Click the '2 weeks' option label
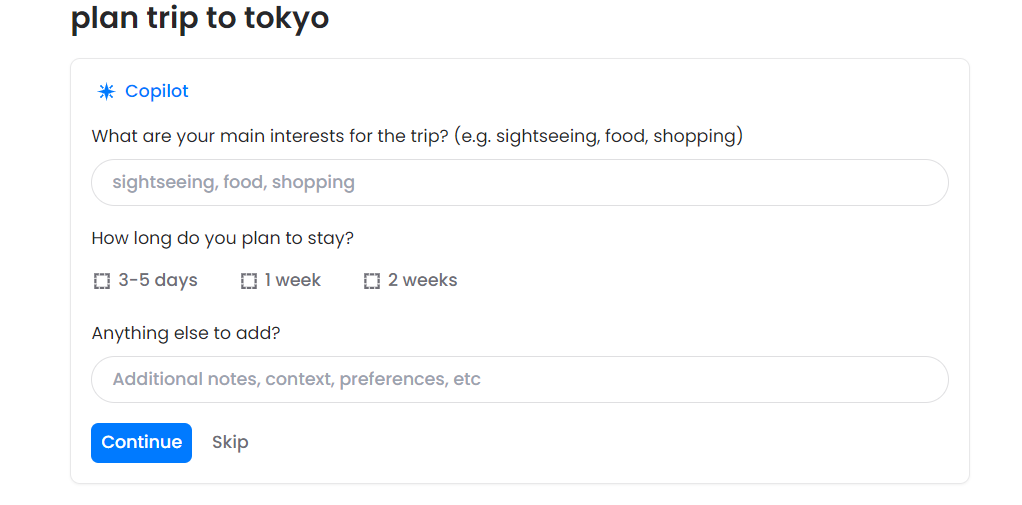Viewport: 1022px width, 505px height. click(x=422, y=281)
